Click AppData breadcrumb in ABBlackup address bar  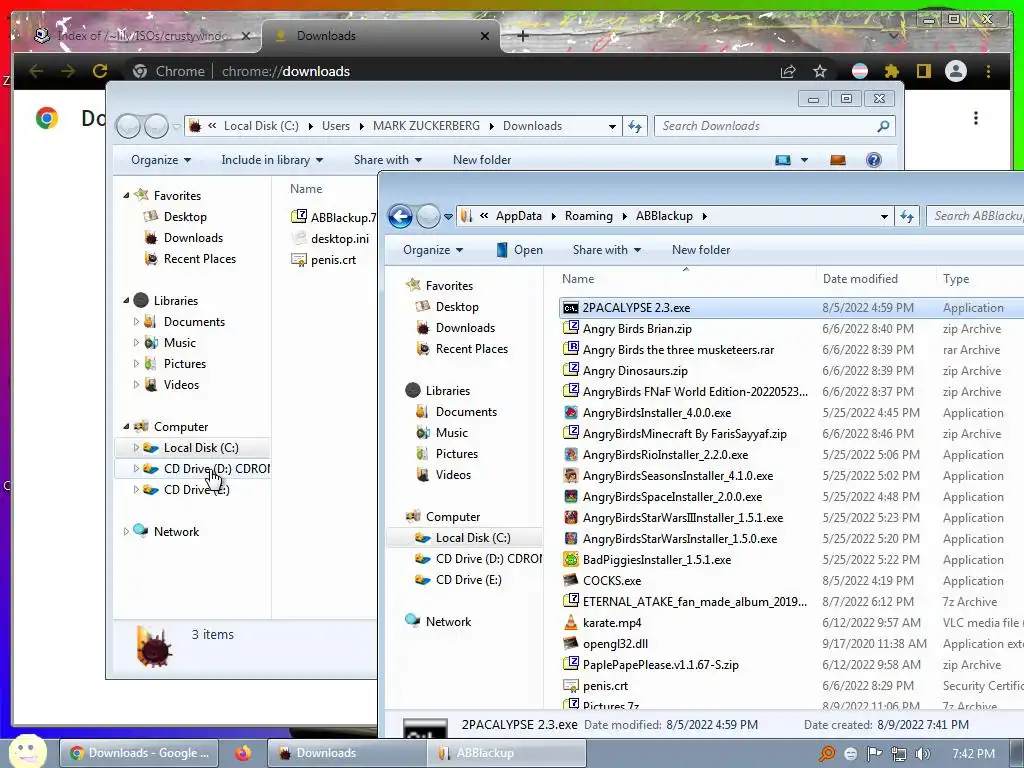point(519,216)
